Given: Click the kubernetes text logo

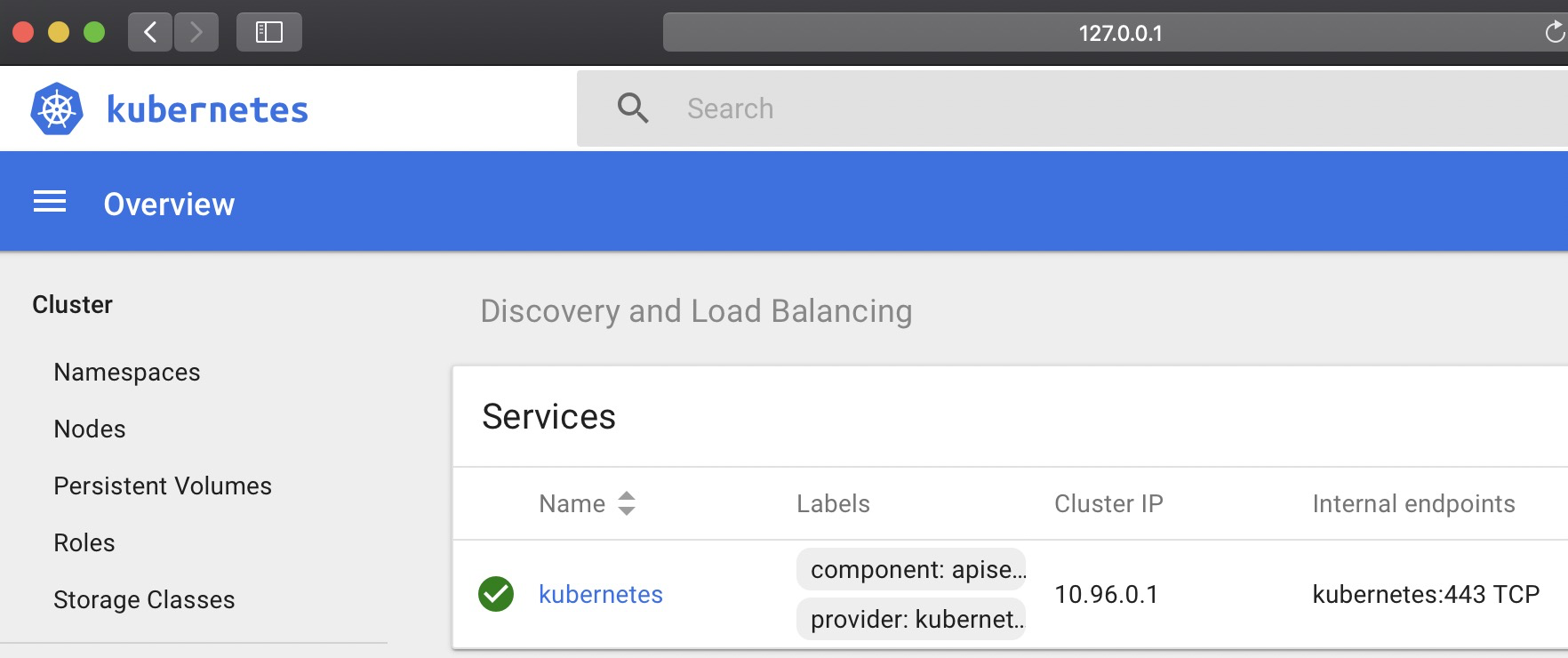Looking at the screenshot, I should [x=207, y=109].
